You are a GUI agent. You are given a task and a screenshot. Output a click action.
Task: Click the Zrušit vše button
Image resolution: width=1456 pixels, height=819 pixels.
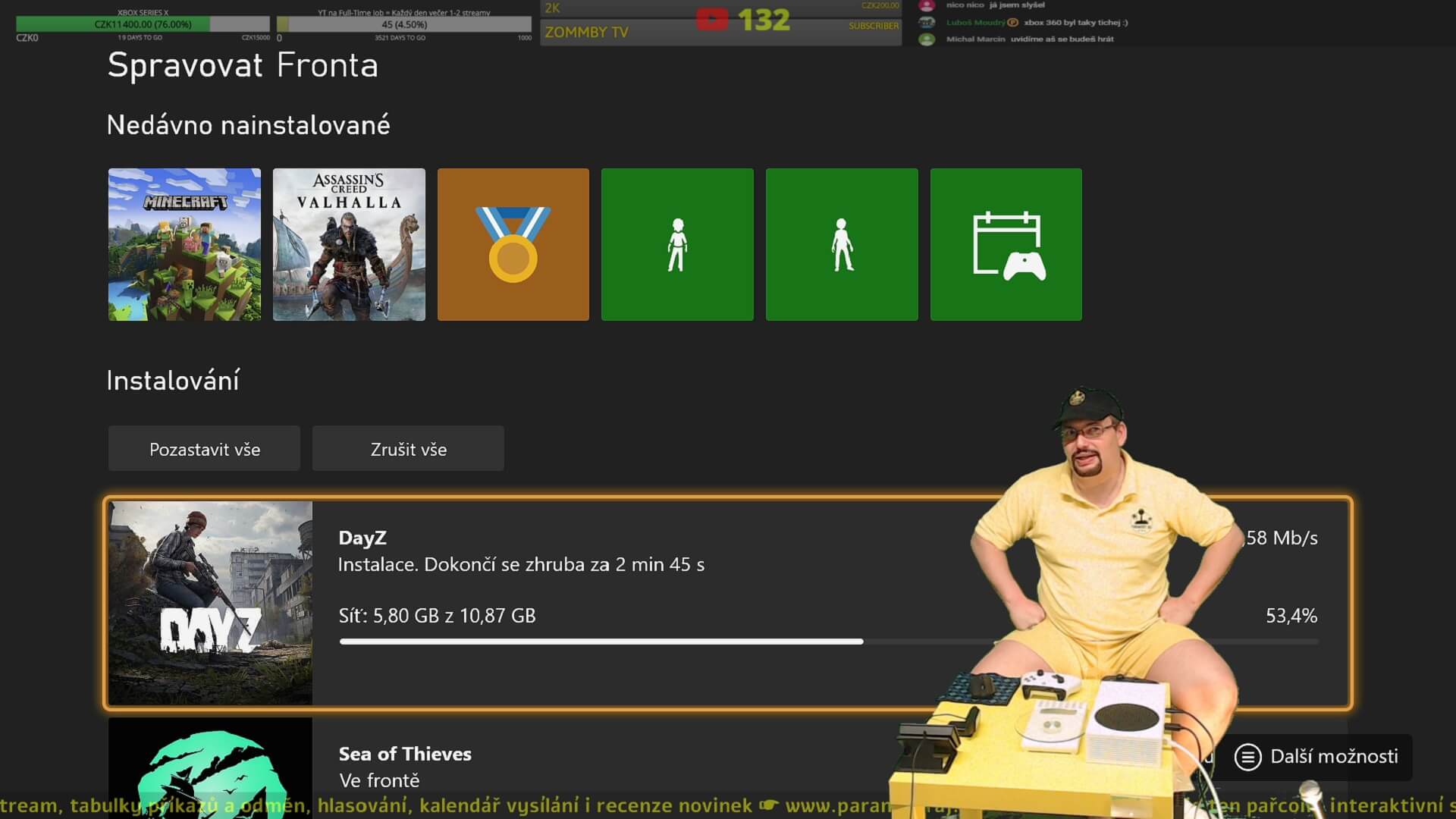coord(408,449)
